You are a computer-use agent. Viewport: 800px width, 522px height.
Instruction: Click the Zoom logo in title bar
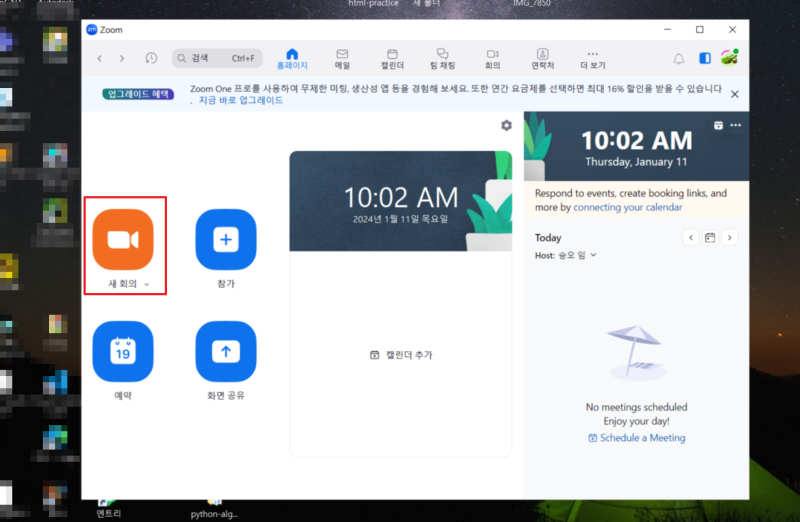(x=92, y=30)
